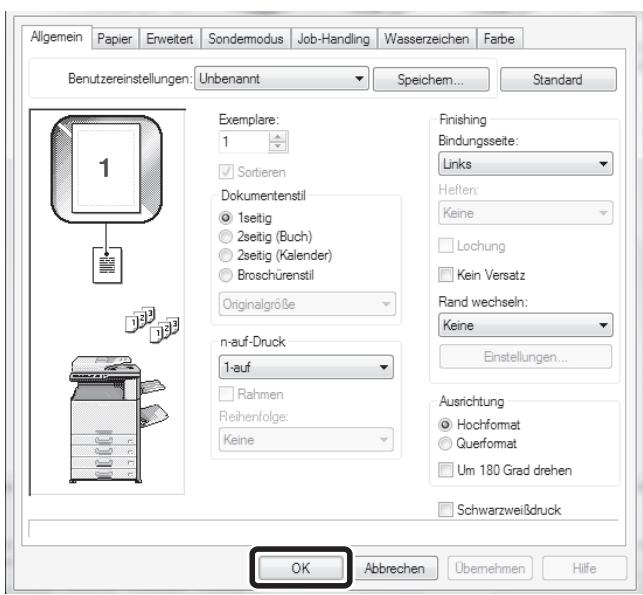Viewport: 643px width, 595px height.
Task: Click the Hilfe button
Action: tap(584, 568)
